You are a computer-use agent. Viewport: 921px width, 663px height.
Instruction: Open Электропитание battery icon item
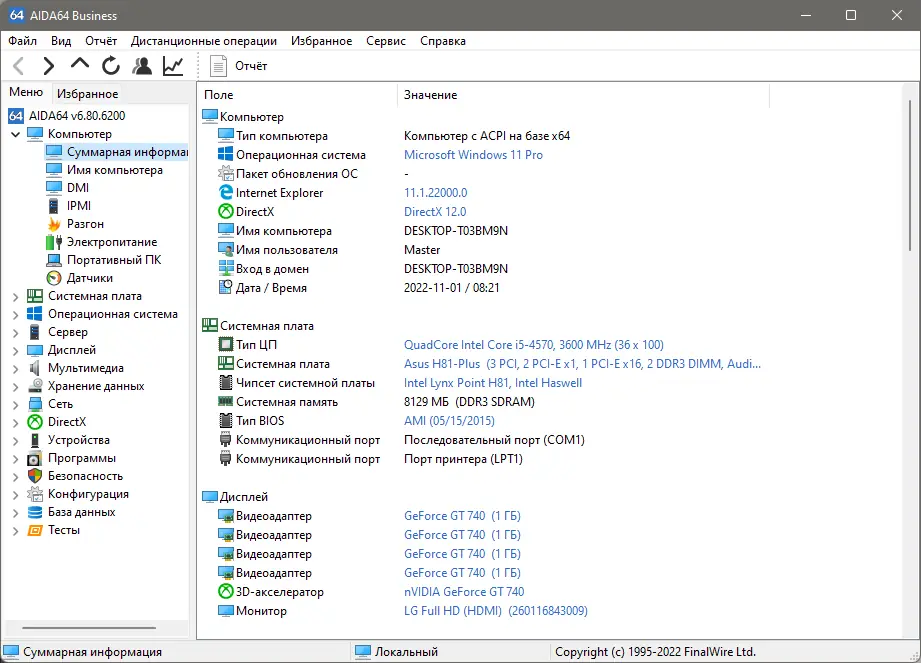coord(54,242)
